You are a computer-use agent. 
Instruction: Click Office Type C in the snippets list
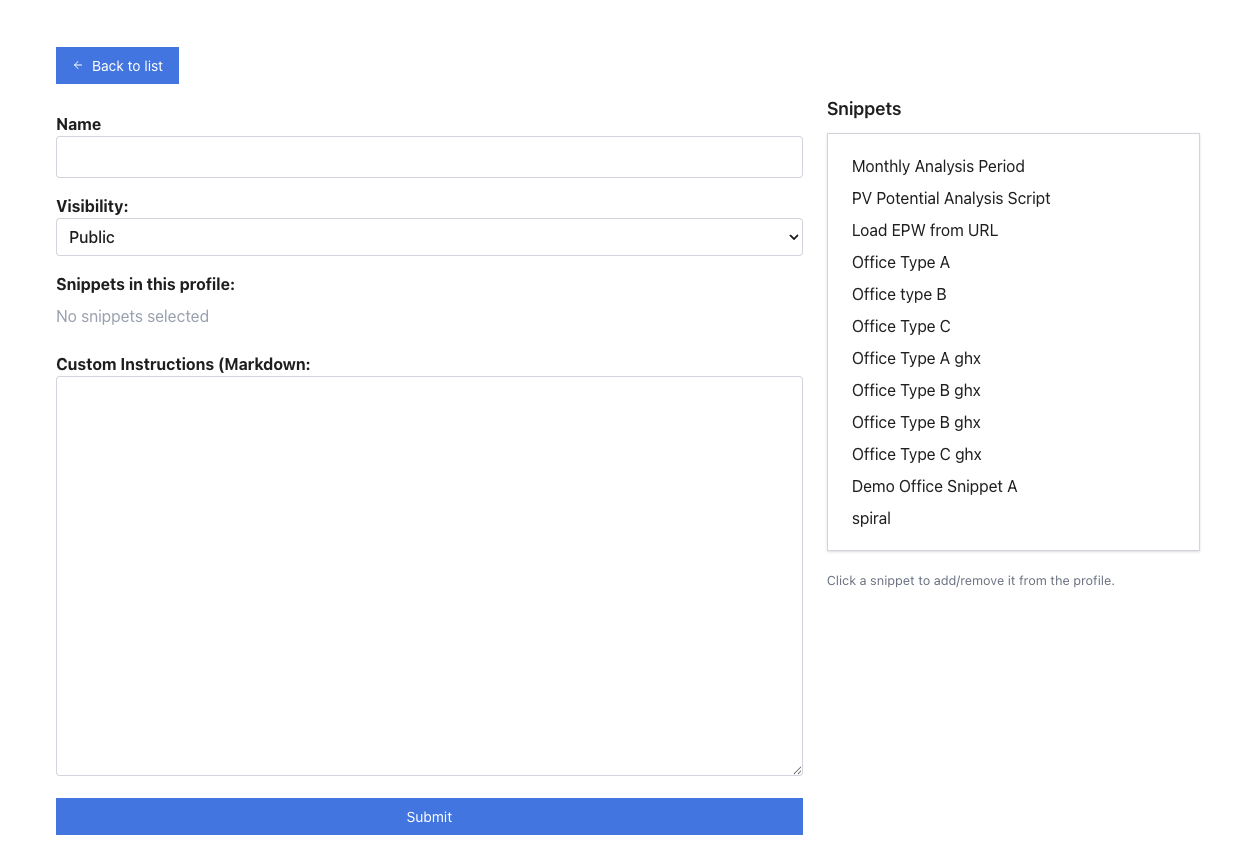pyautogui.click(x=900, y=326)
